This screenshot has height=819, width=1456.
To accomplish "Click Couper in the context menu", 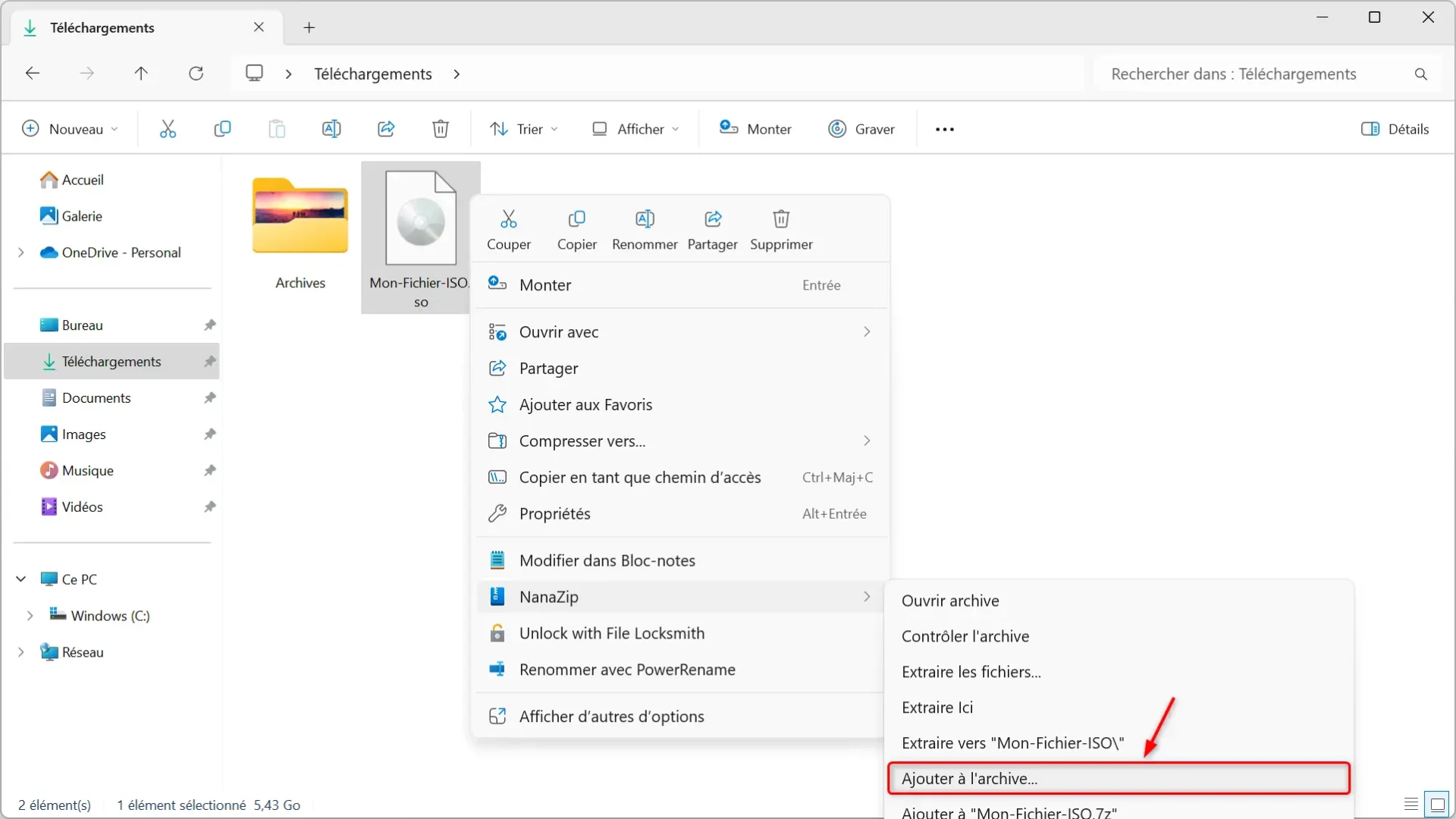I will tap(509, 230).
